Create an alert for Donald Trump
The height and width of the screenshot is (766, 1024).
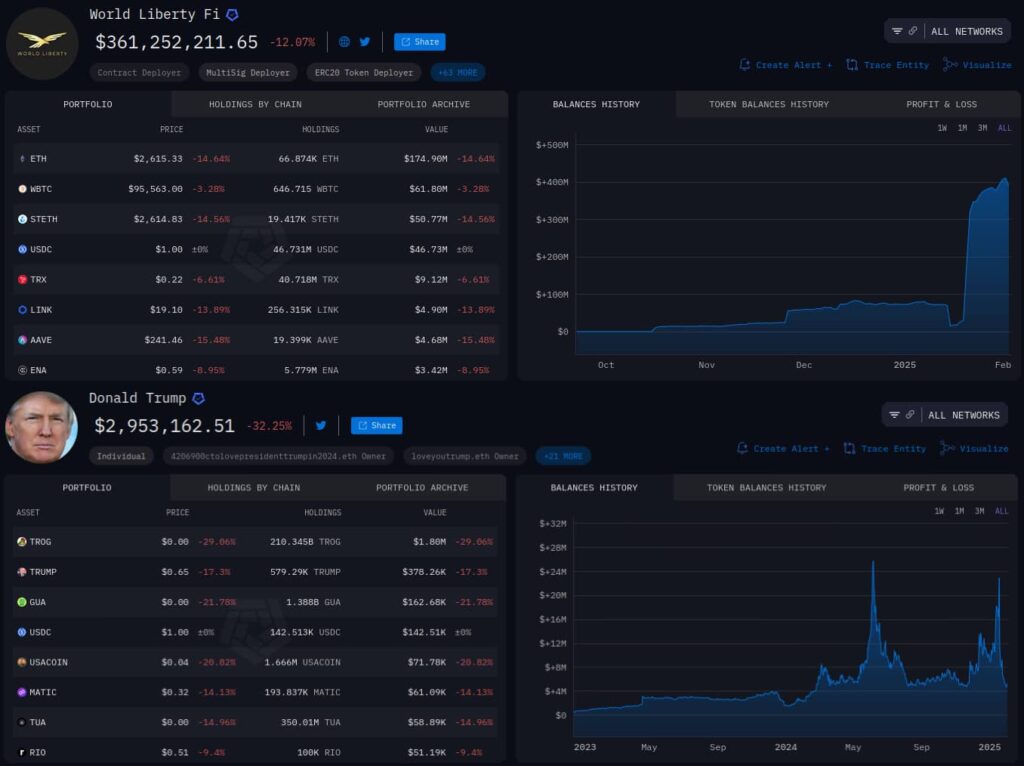(783, 448)
